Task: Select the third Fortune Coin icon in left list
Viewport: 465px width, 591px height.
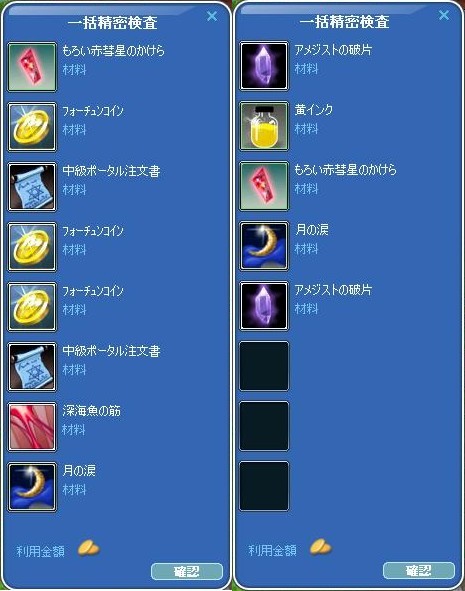Action: pyautogui.click(x=32, y=307)
